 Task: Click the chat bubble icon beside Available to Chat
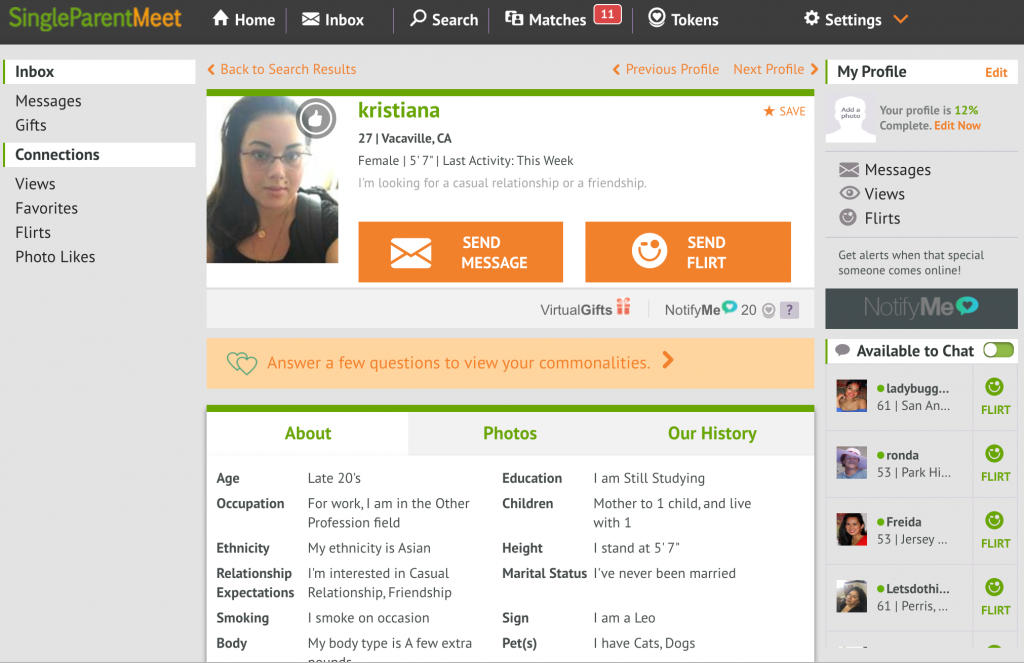point(842,351)
